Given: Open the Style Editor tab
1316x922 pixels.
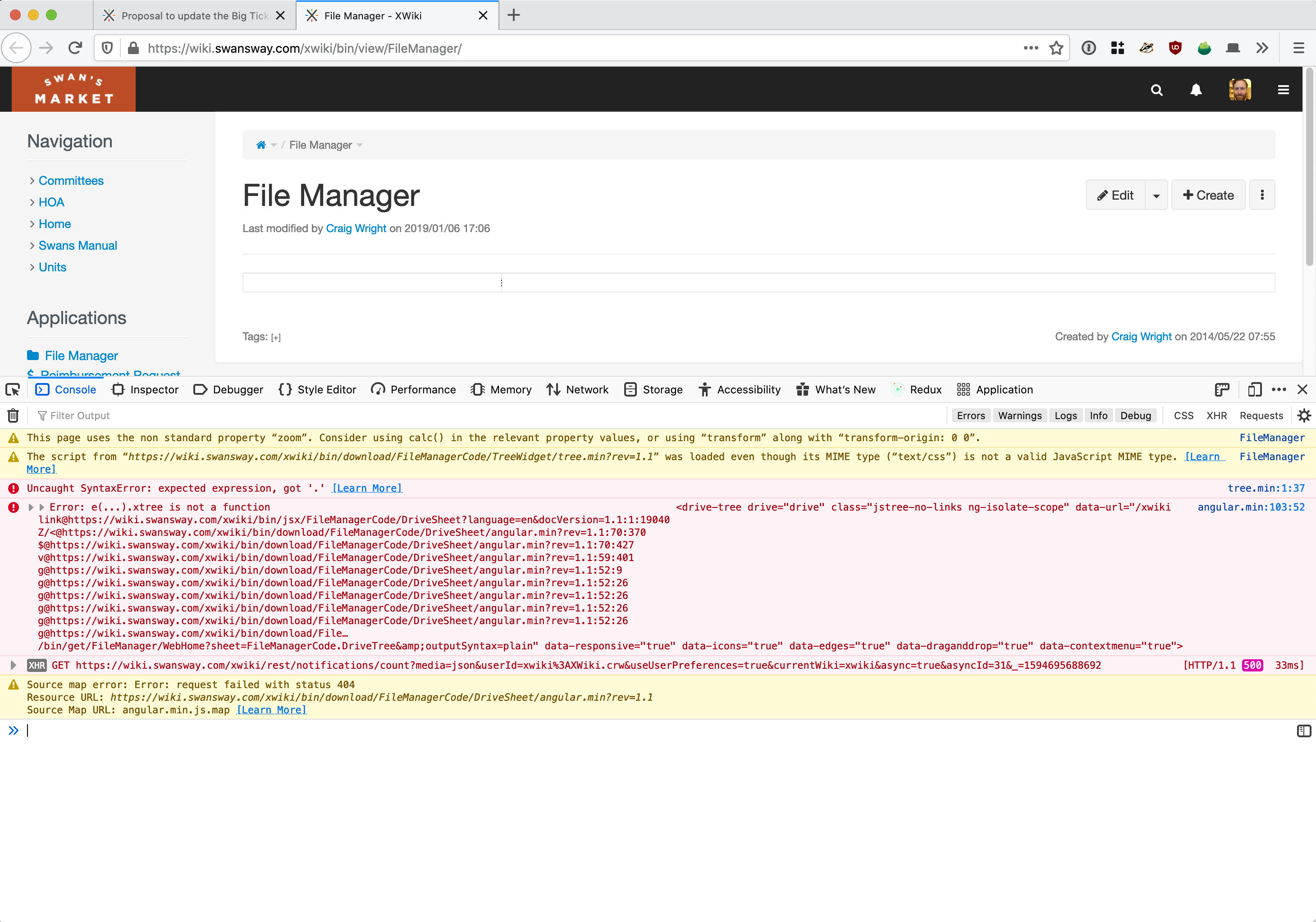Looking at the screenshot, I should point(318,390).
